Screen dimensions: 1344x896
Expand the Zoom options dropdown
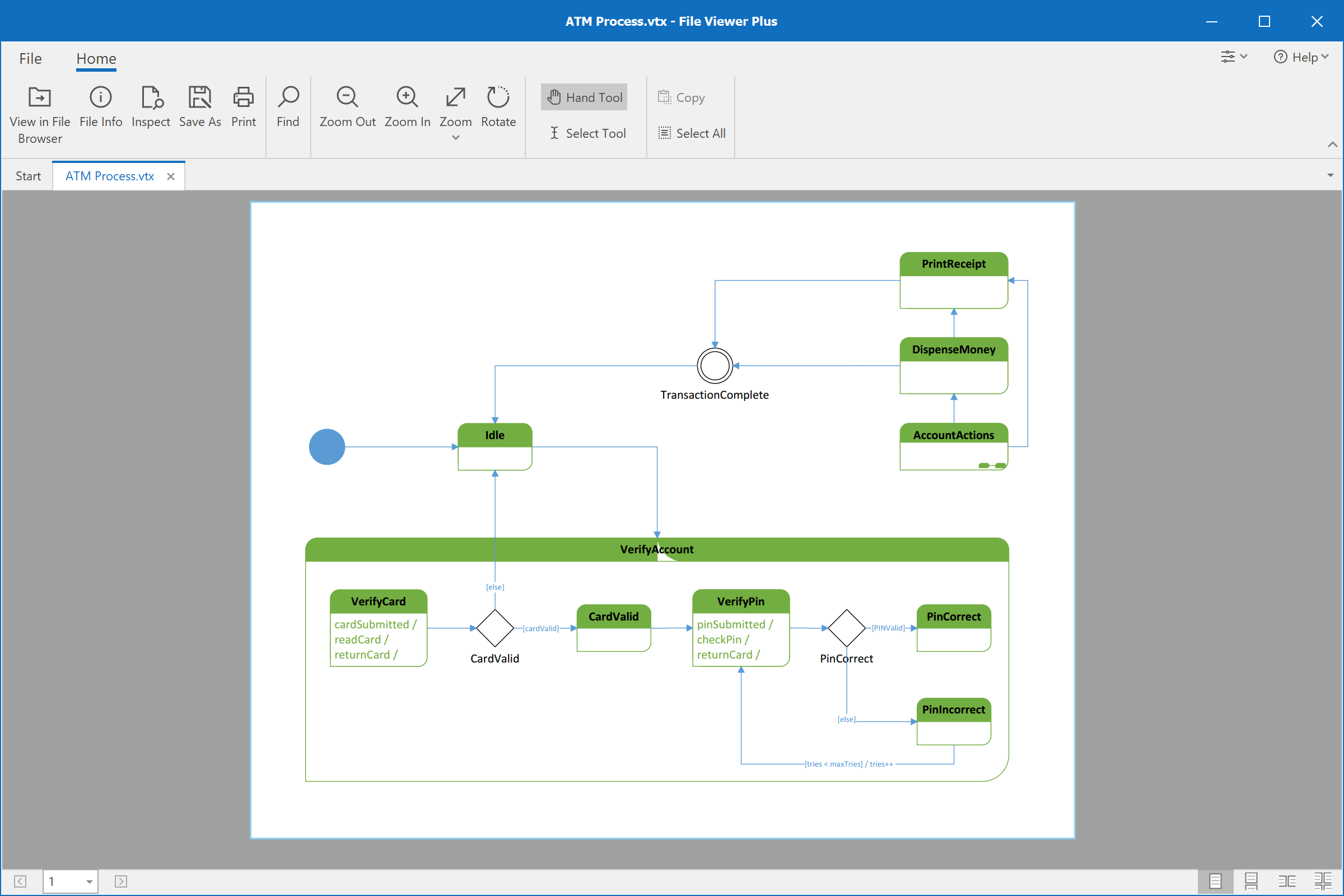455,137
